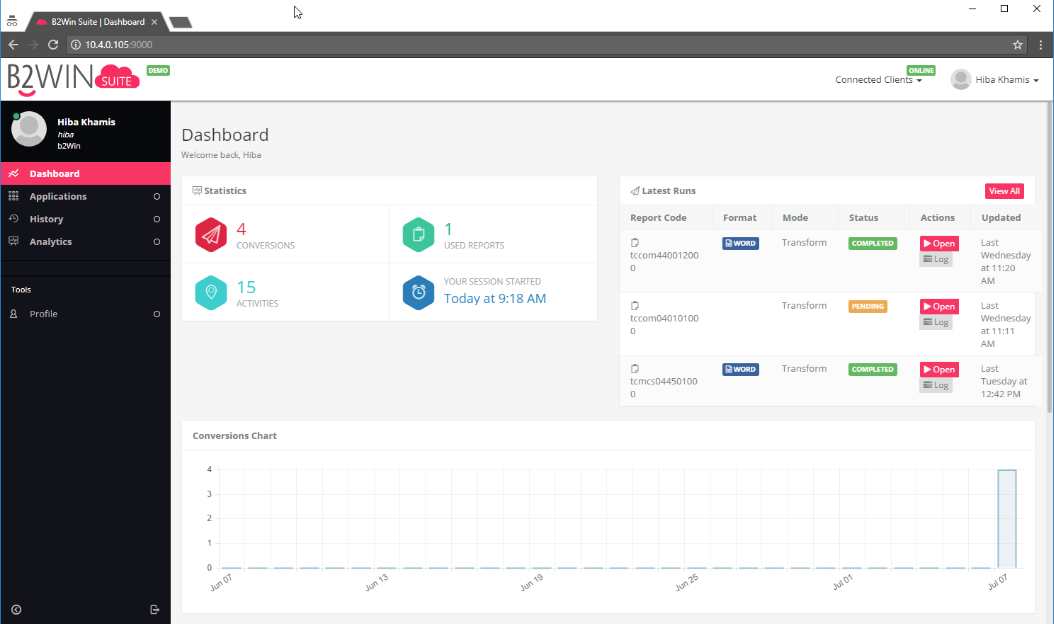Click report icon beside tcmcs044501000
Screen dimensions: 1054x624
click(x=635, y=368)
